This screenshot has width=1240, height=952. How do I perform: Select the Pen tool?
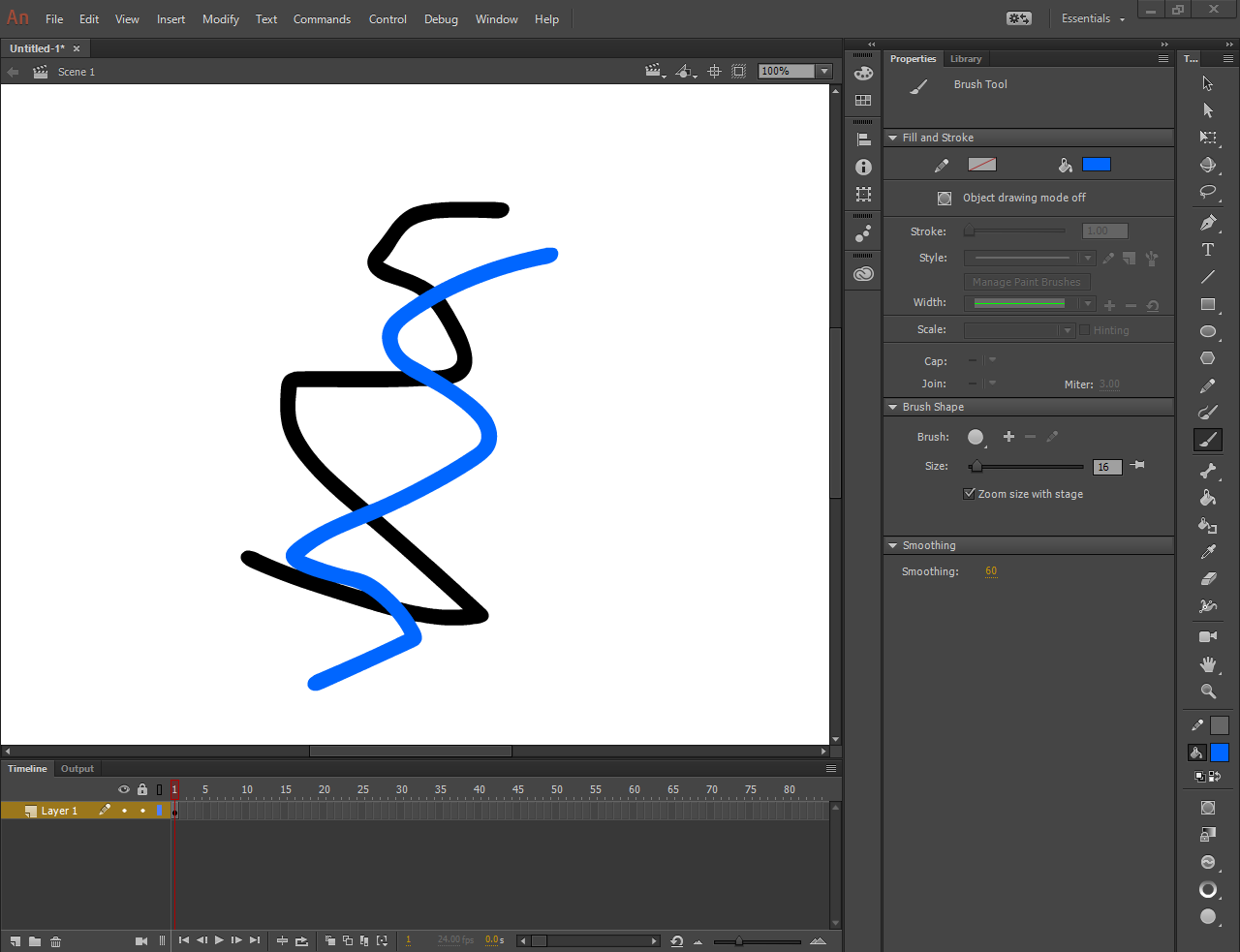point(1208,223)
